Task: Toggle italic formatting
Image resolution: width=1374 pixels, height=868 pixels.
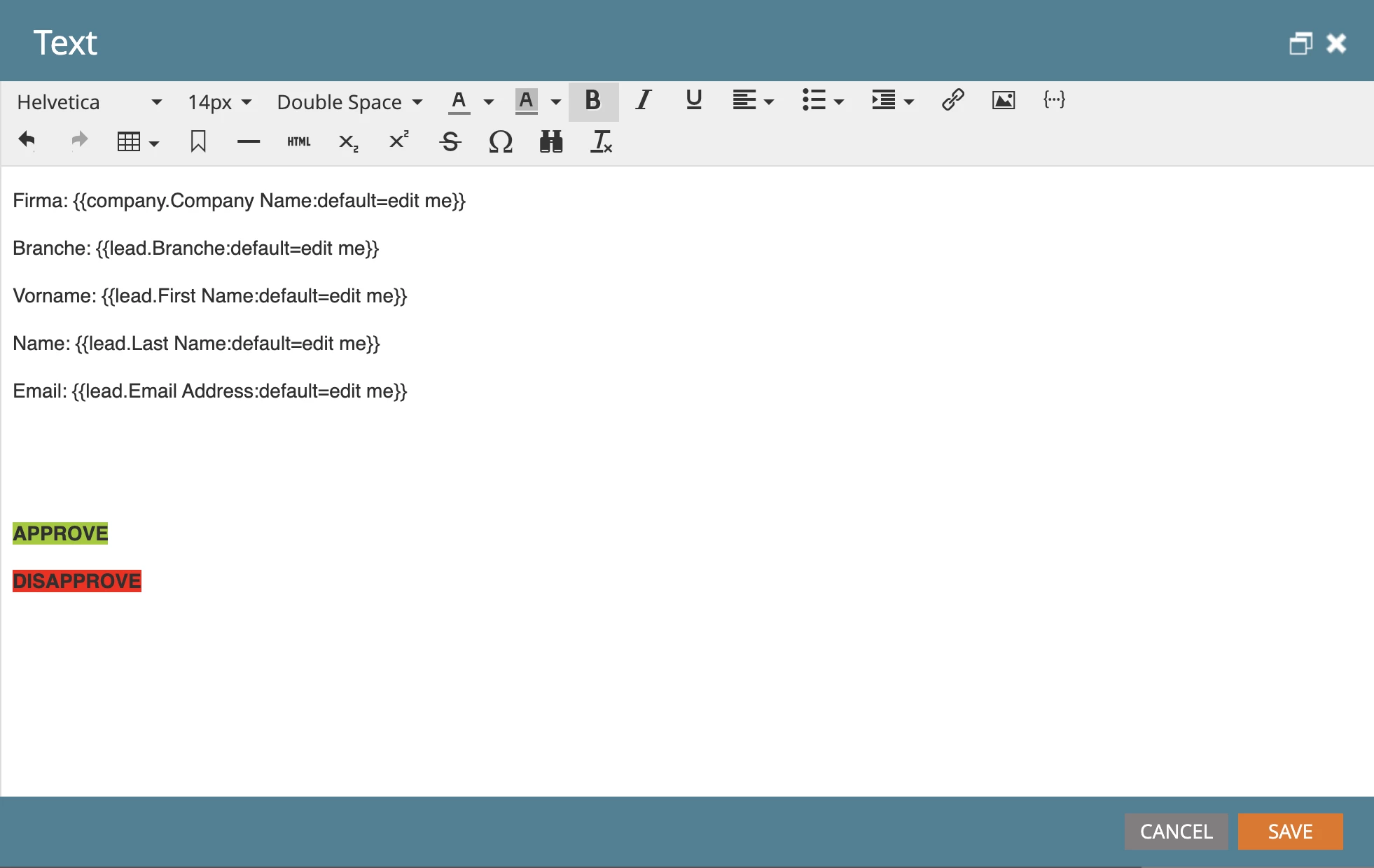Action: click(643, 101)
